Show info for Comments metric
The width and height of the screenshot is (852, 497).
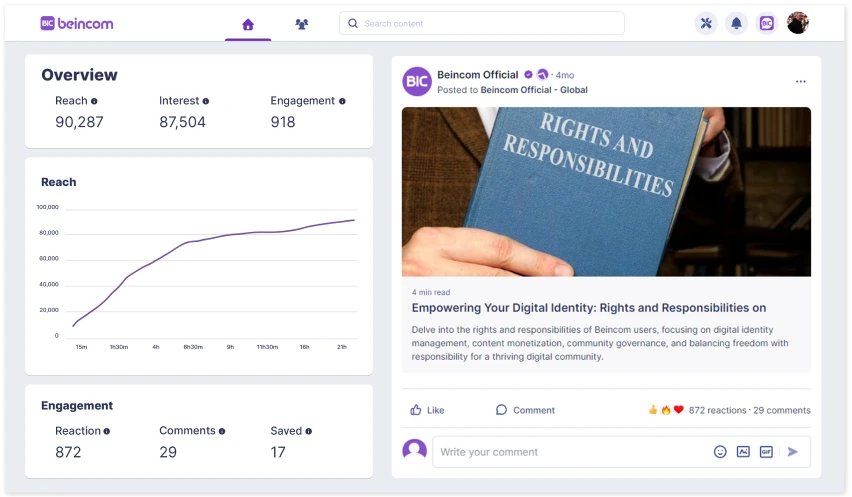(x=222, y=431)
